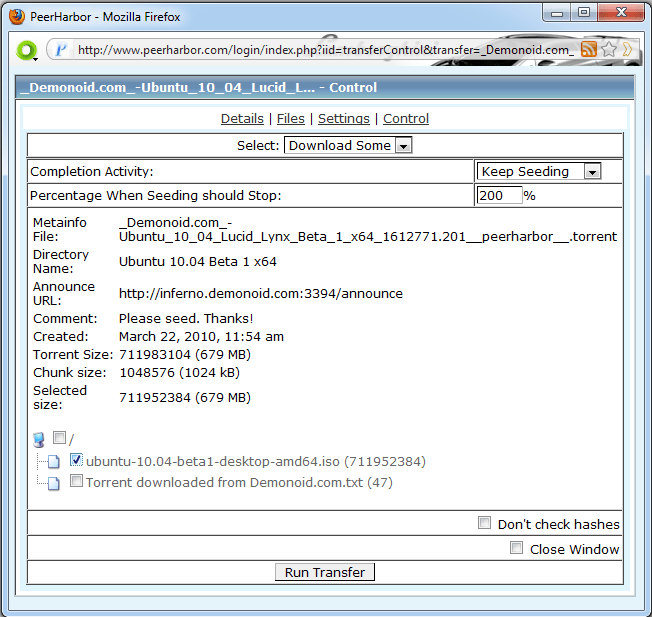Click file icon beside ubuntu-10.04-beta1 iso
Screen dimensions: 652x617
point(53,461)
